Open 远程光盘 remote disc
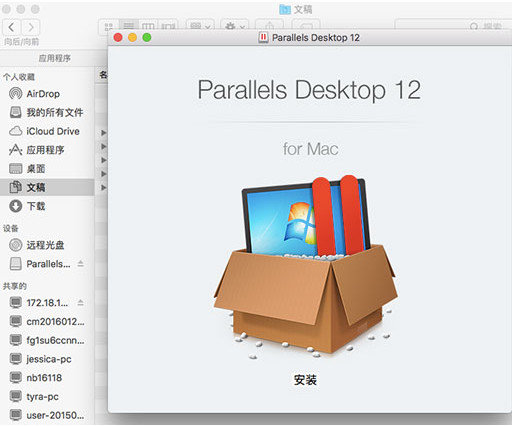 pos(47,245)
